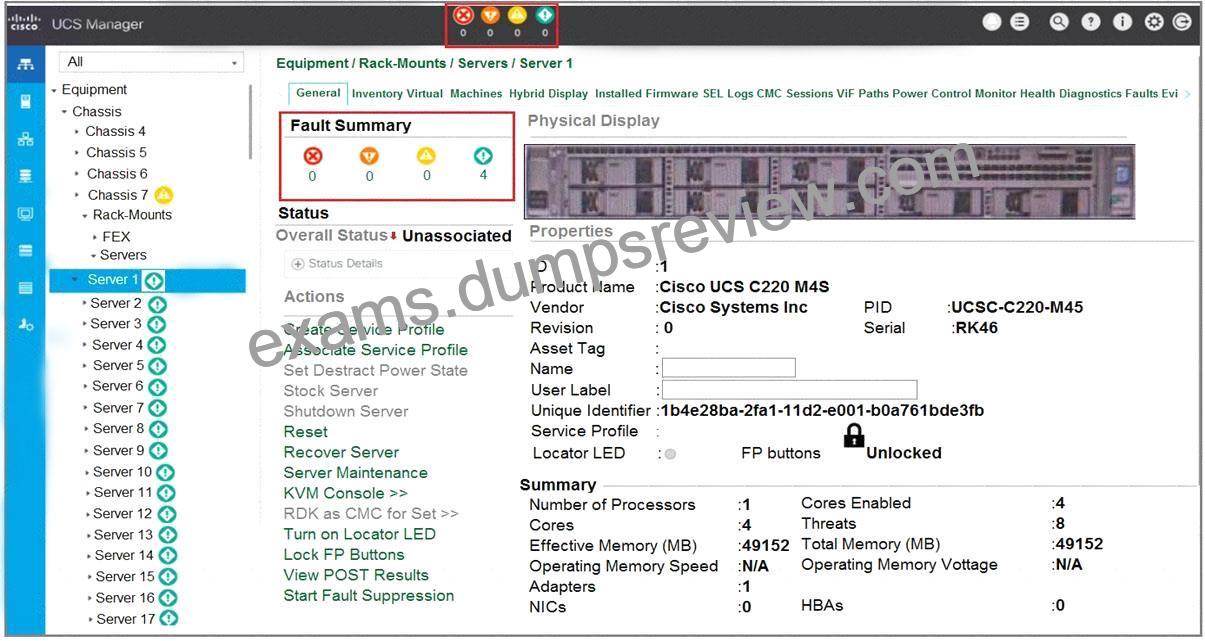The height and width of the screenshot is (641, 1205).
Task: Open the All filter dropdown
Action: click(x=151, y=62)
